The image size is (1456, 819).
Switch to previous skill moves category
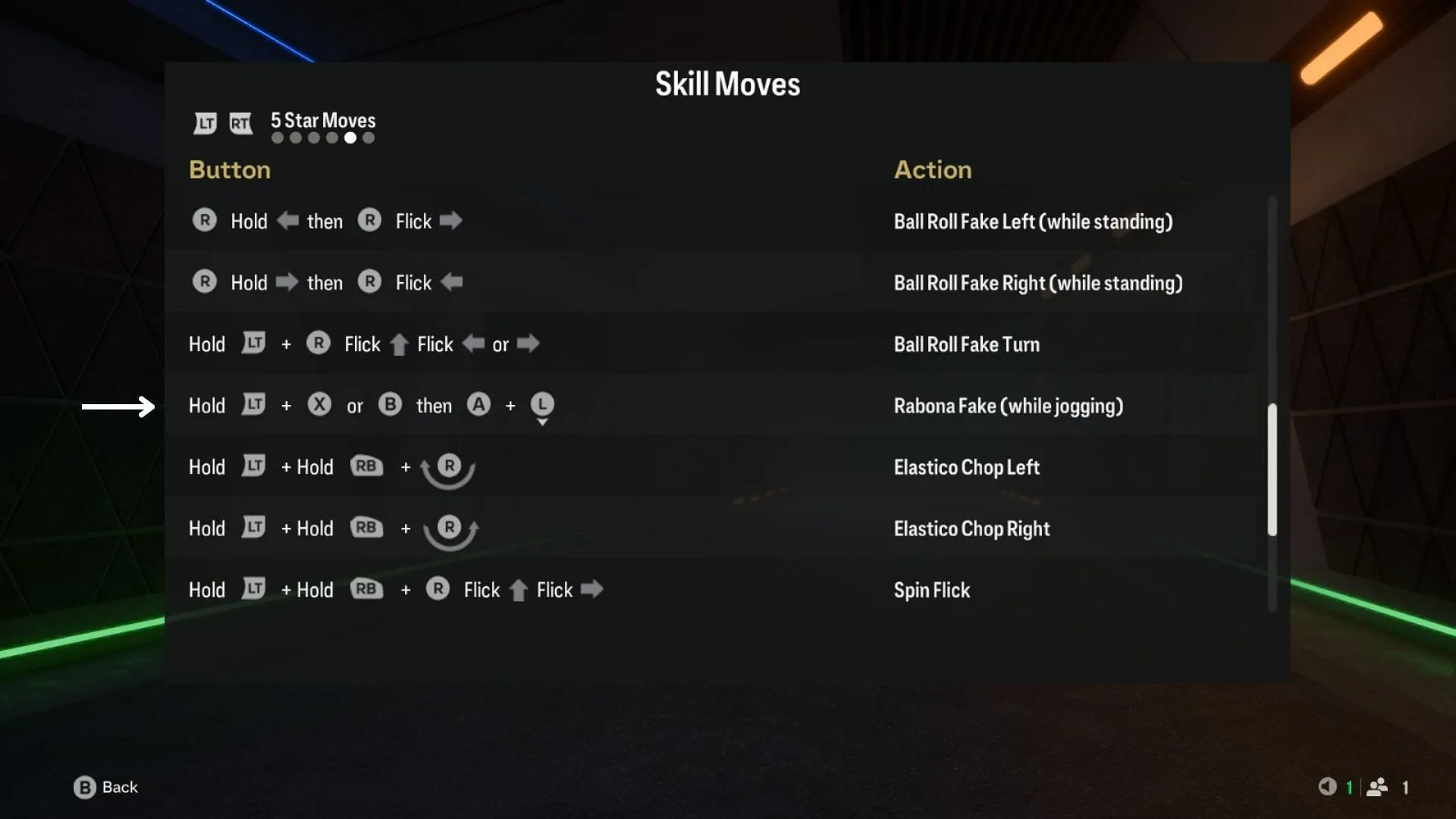(204, 121)
